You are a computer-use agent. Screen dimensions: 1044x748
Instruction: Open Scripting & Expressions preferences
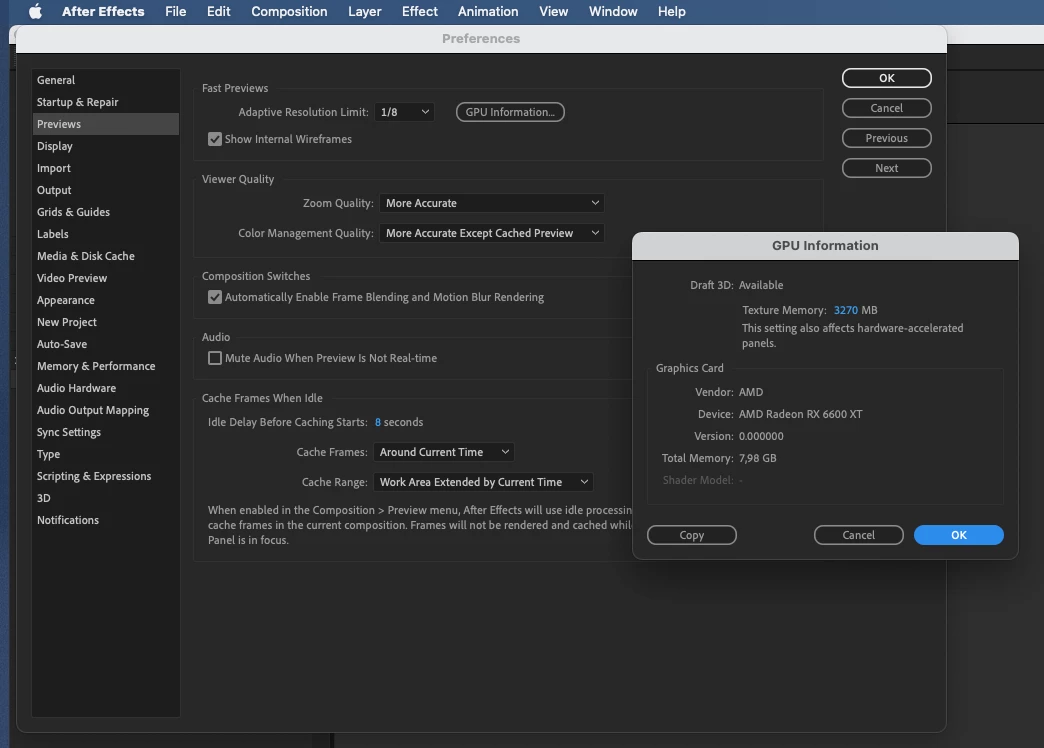pos(106,476)
